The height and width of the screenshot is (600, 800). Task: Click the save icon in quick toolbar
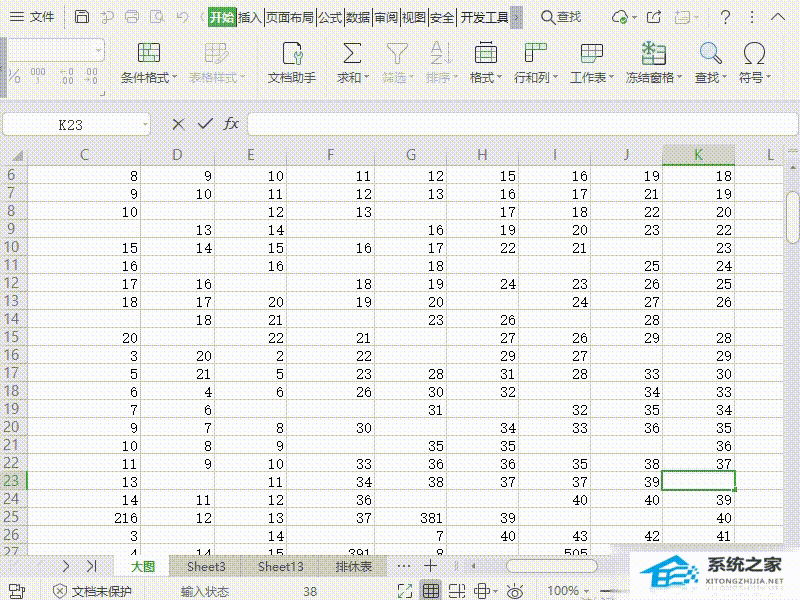(x=82, y=17)
